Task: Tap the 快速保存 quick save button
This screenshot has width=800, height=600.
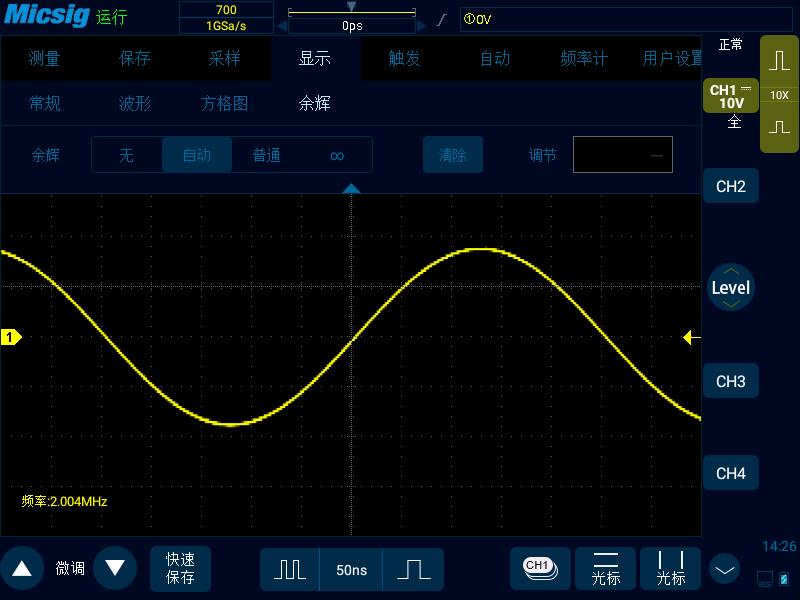Action: pyautogui.click(x=180, y=568)
